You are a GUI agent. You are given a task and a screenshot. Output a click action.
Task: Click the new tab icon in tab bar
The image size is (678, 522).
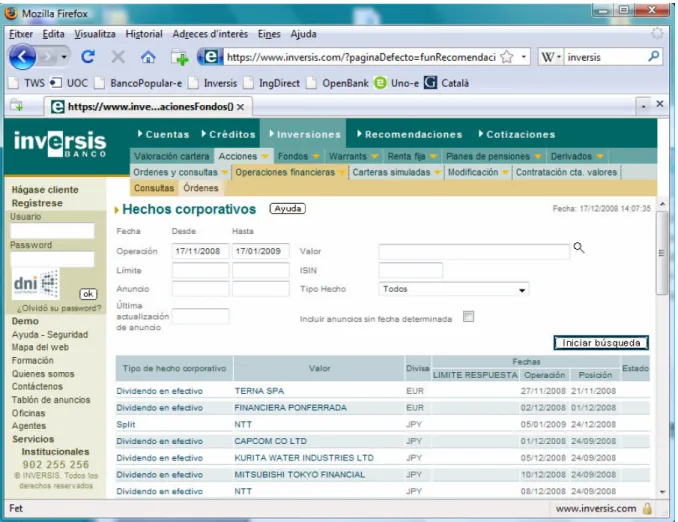[x=17, y=106]
